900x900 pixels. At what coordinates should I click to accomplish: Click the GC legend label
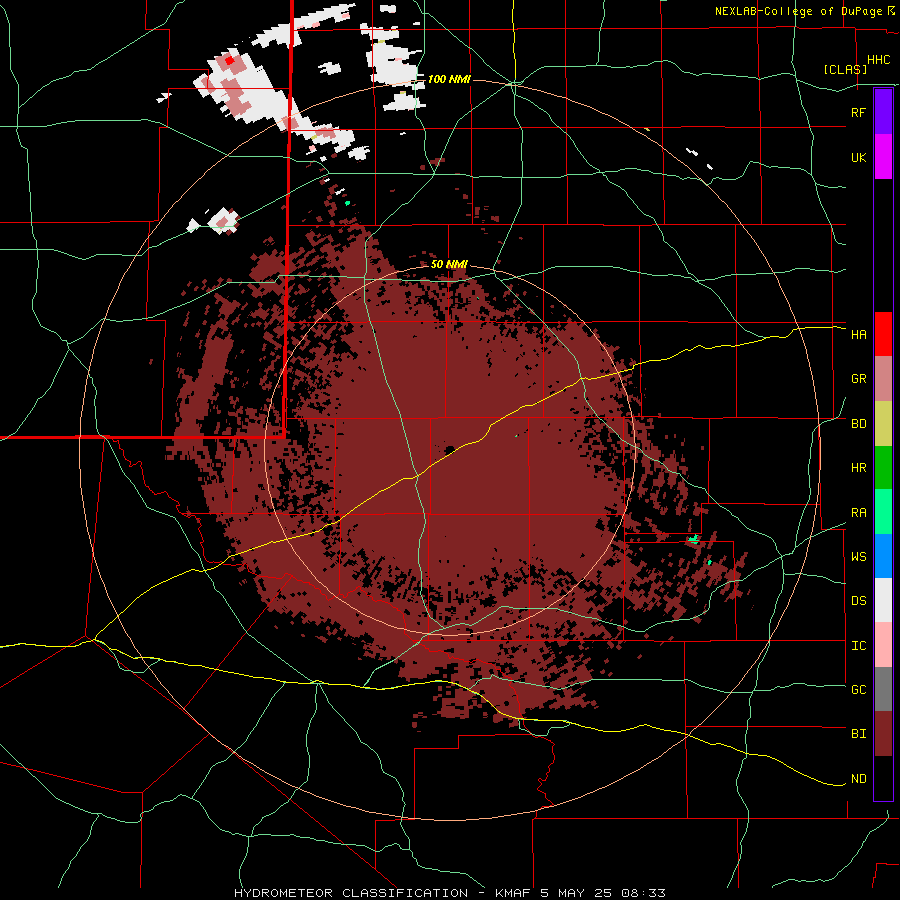(858, 690)
